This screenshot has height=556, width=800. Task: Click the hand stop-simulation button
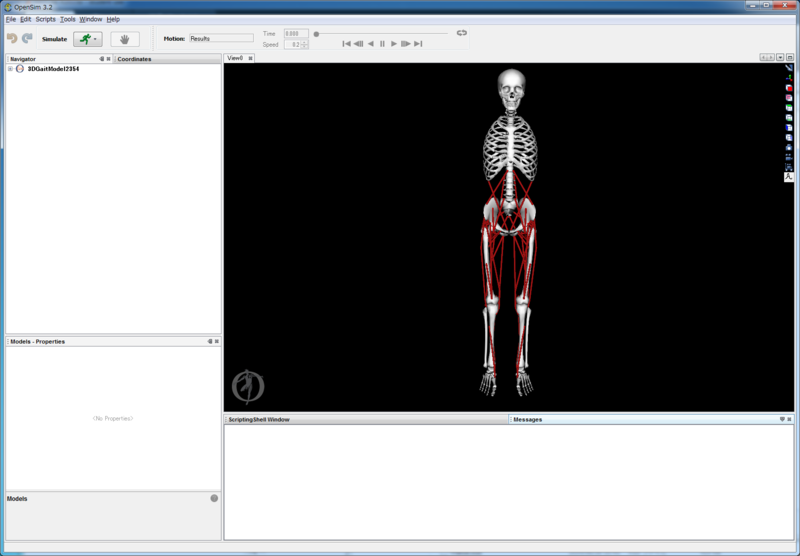(x=124, y=39)
